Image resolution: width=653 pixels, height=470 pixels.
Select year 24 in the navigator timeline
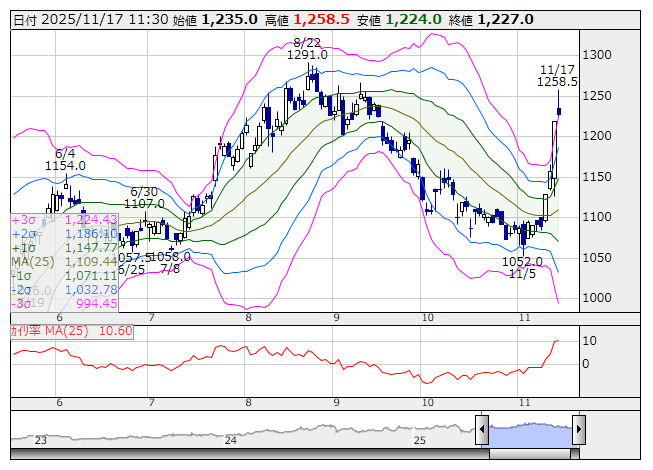[x=231, y=440]
